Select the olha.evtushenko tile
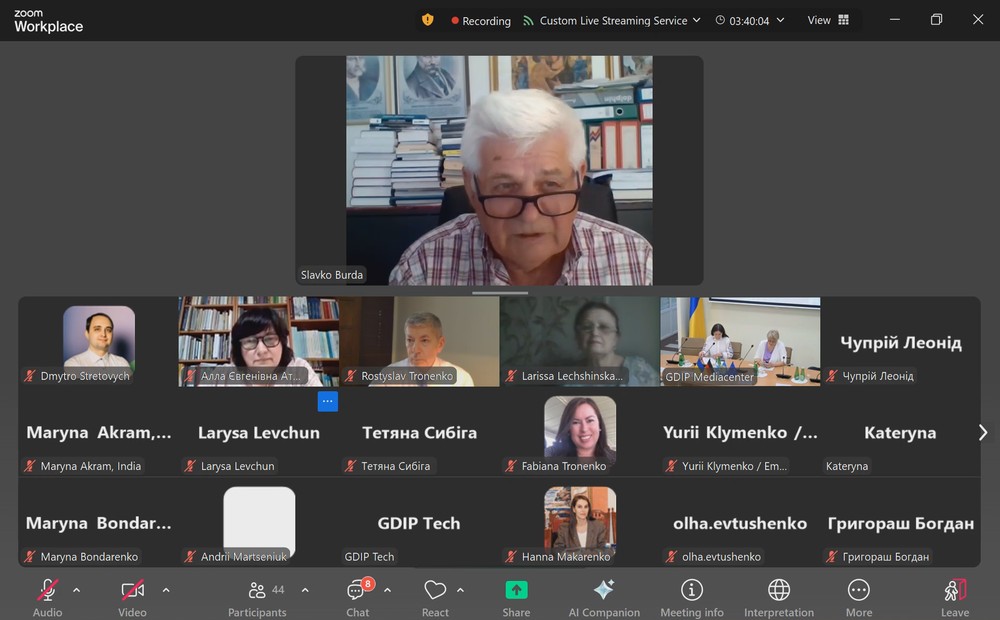The image size is (1000, 620). point(740,522)
